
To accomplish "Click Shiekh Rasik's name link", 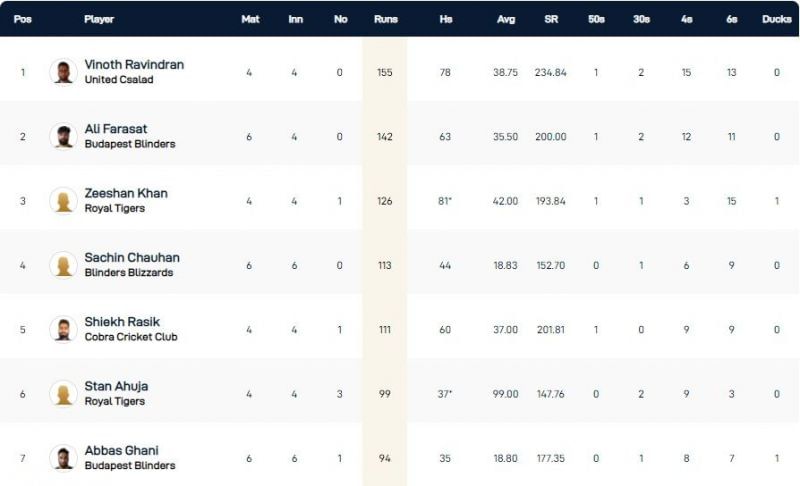I will 122,322.
